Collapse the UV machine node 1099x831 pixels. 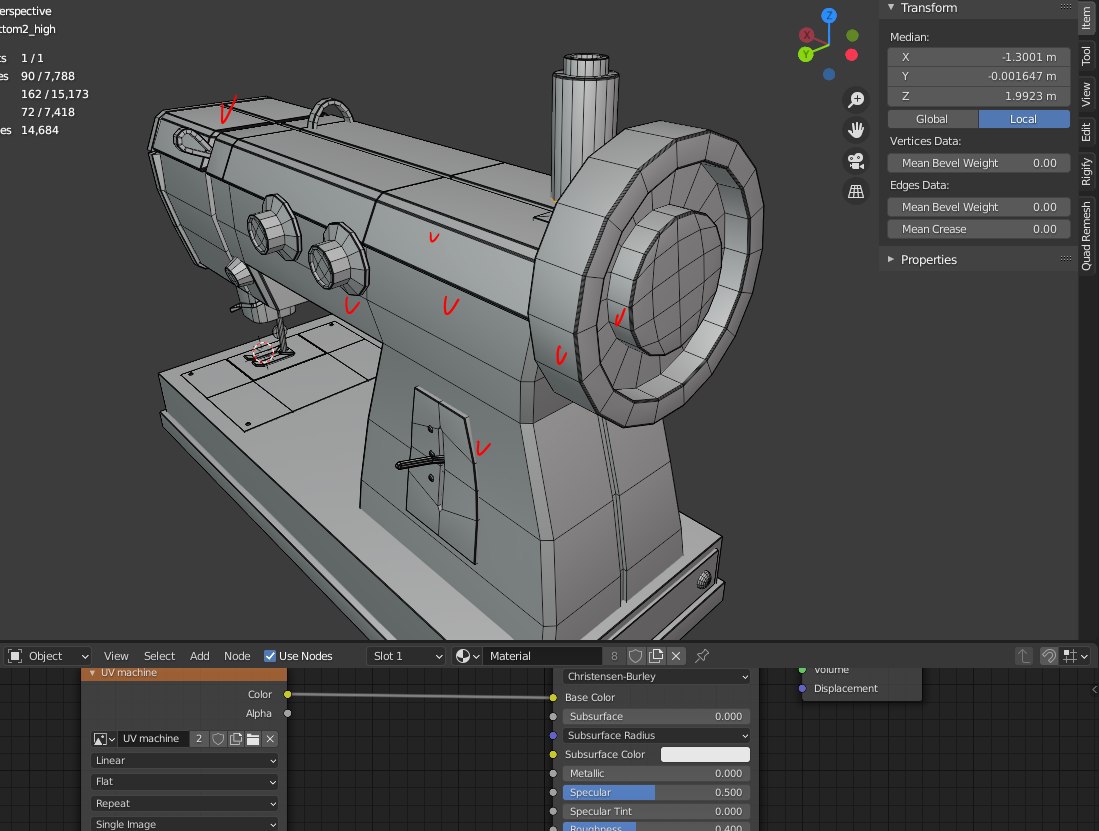click(x=92, y=673)
